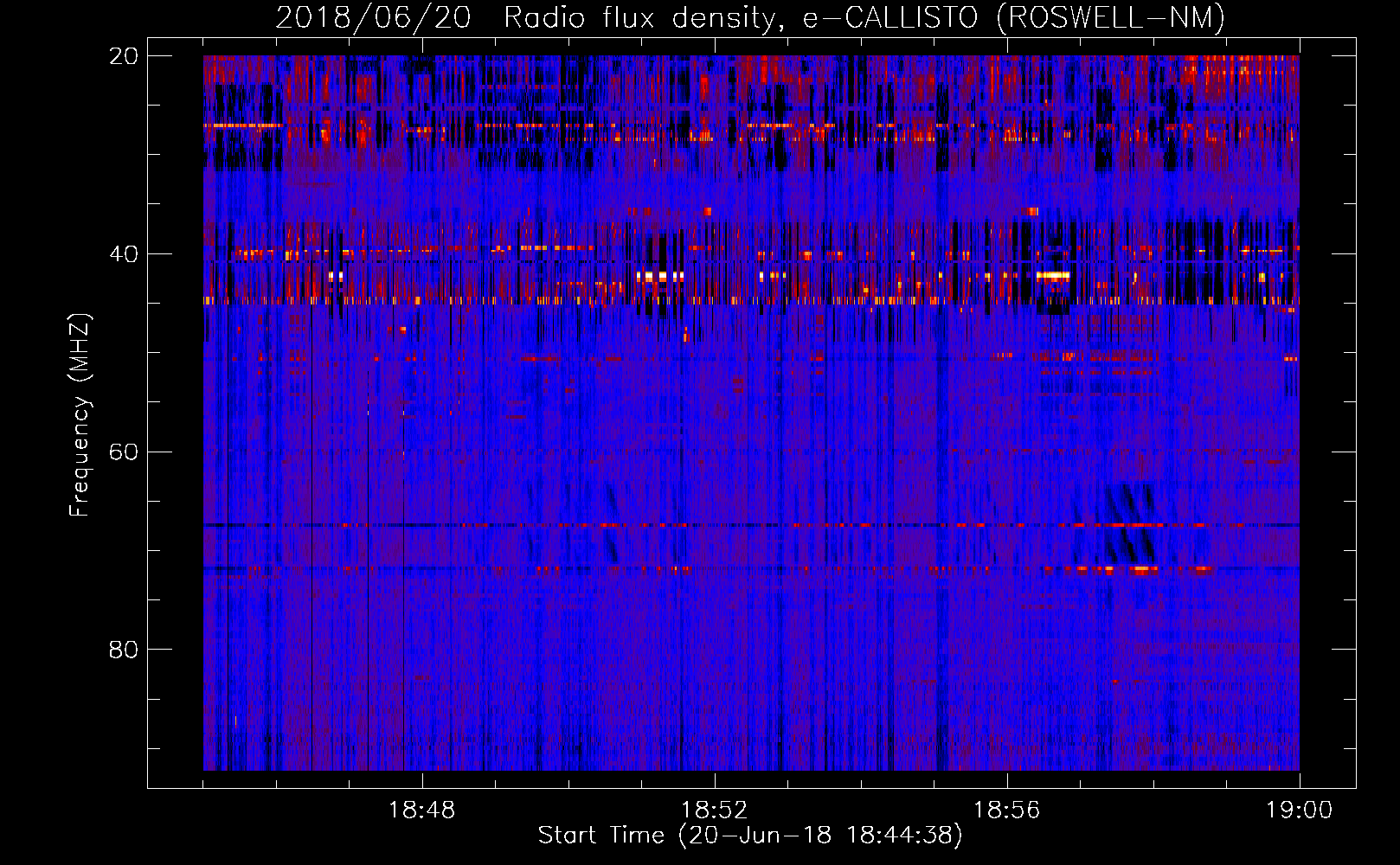Click the '40' frequency tick label
1400x865 pixels.
click(124, 254)
